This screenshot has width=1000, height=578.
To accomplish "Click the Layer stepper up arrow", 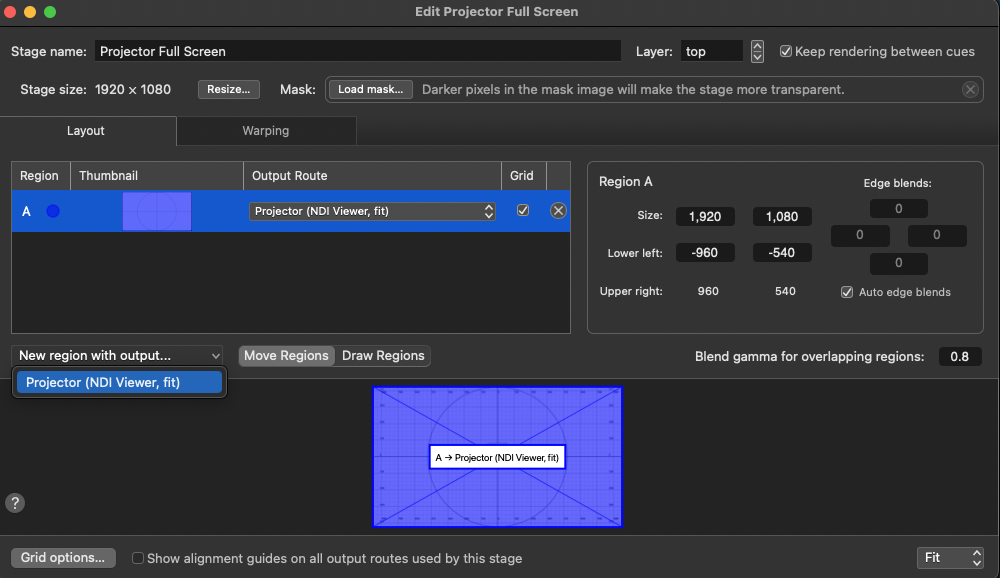I will [757, 46].
